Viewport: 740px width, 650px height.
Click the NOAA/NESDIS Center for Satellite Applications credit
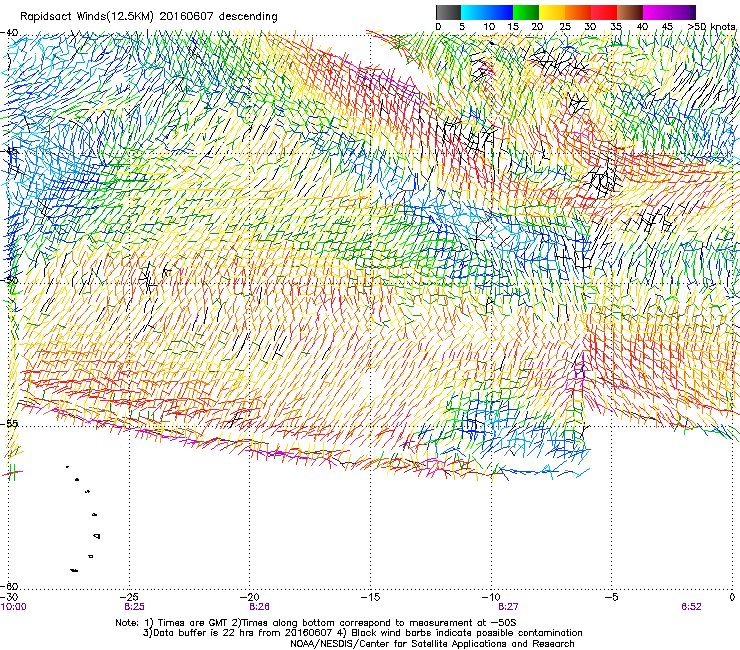pyautogui.click(x=432, y=643)
